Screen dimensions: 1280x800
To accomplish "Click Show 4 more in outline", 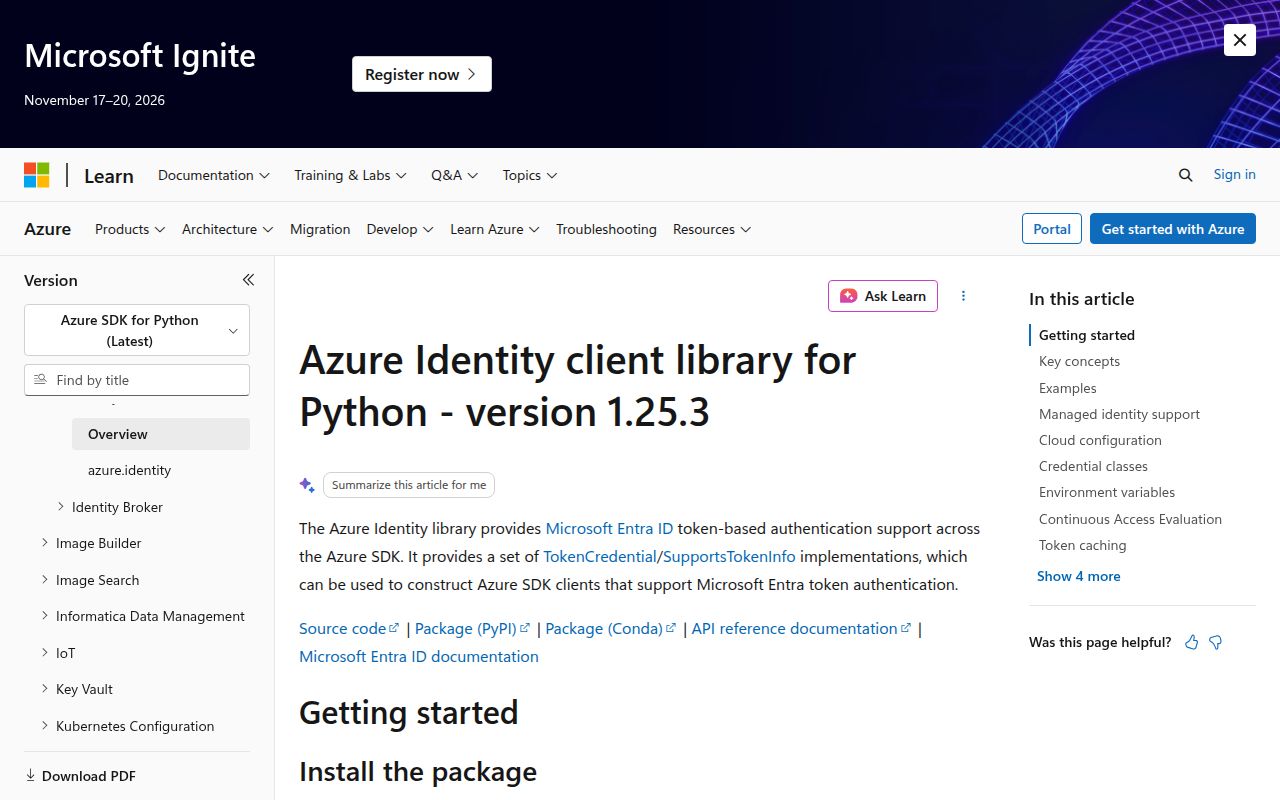I will (x=1078, y=576).
